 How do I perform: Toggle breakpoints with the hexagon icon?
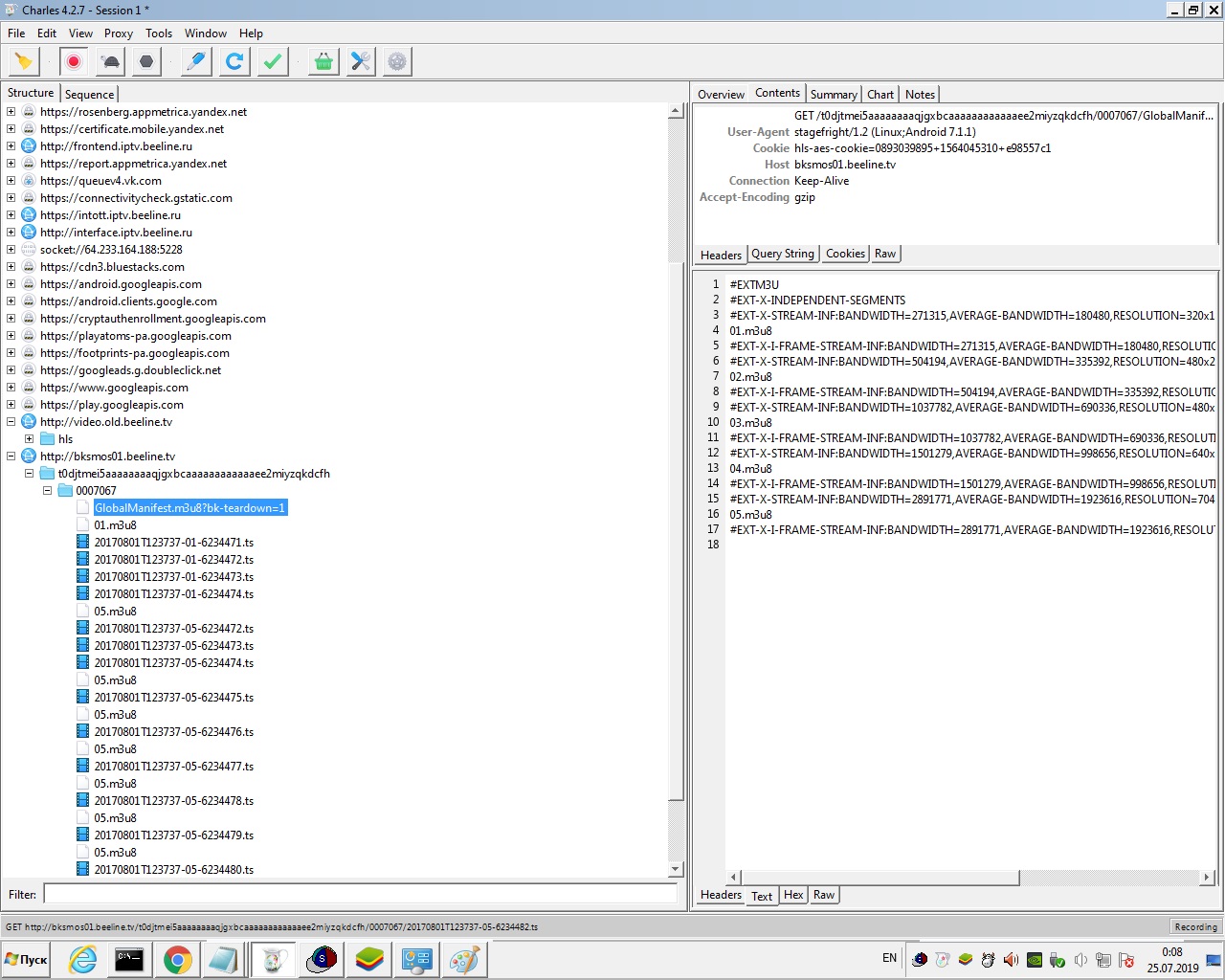tap(146, 62)
